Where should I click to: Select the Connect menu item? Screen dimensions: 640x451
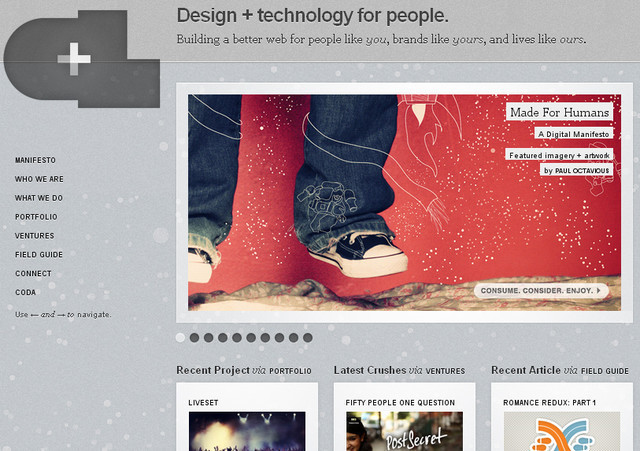(x=33, y=273)
